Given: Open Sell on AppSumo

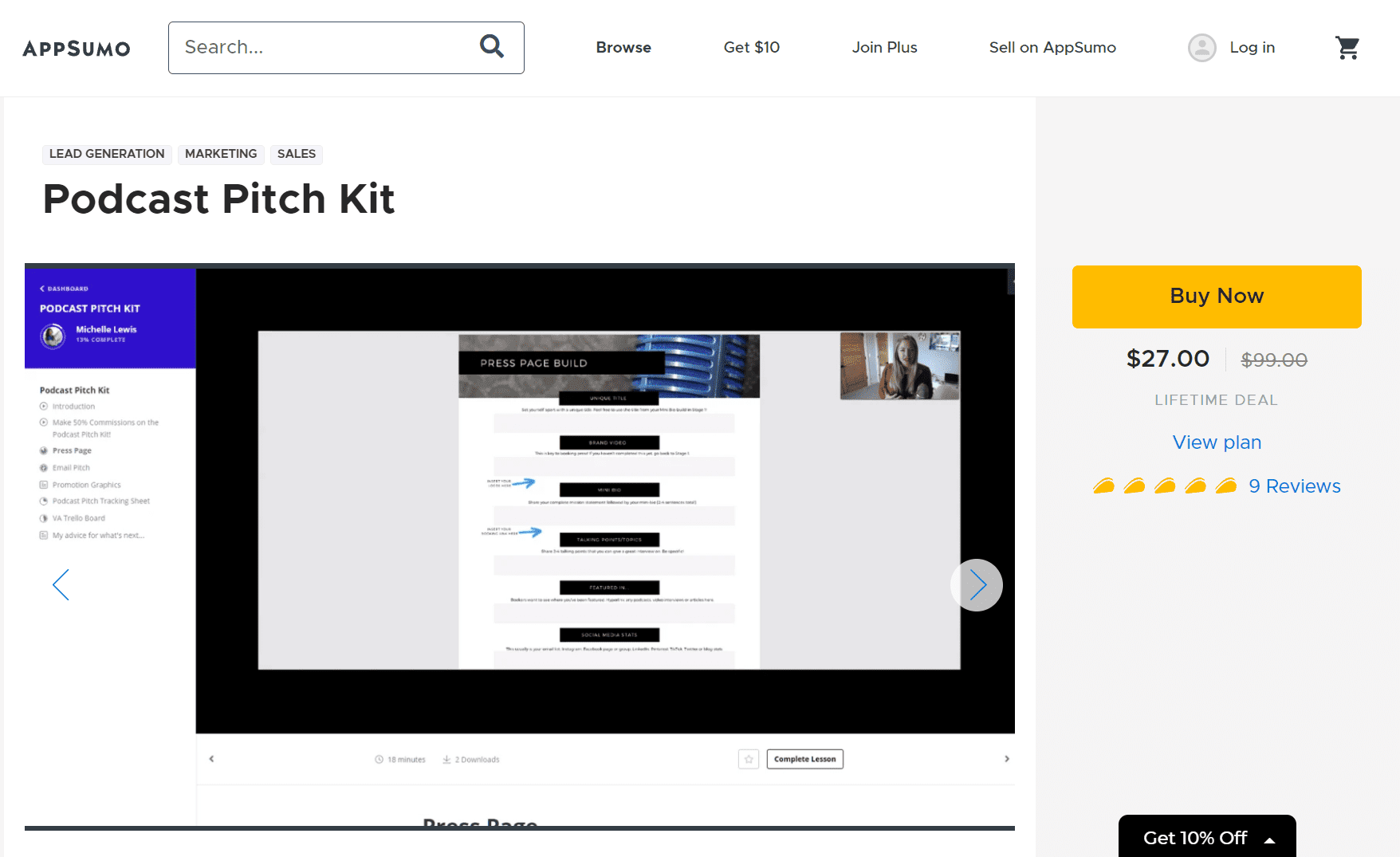Looking at the screenshot, I should (1052, 47).
